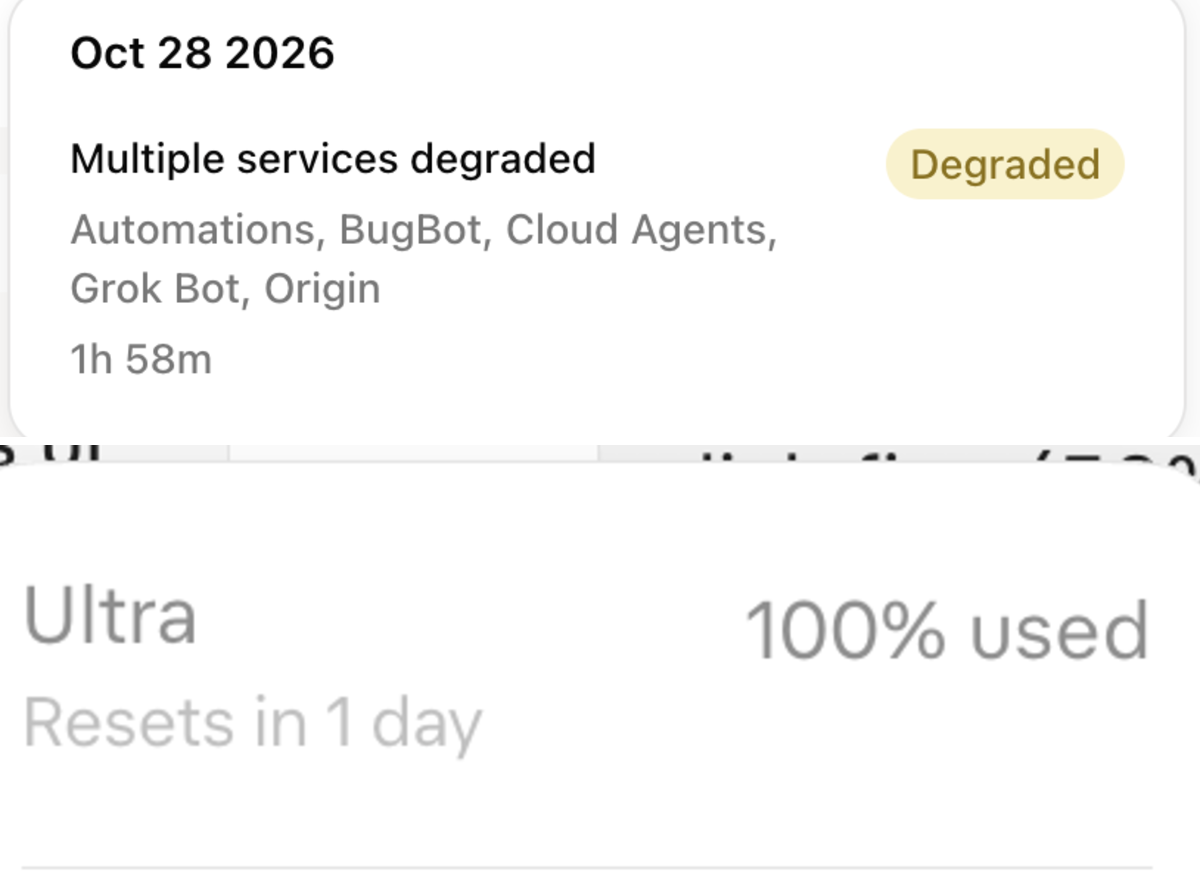Click the 2026 year in the date heading
Viewport: 1200px width, 883px height.
point(280,53)
